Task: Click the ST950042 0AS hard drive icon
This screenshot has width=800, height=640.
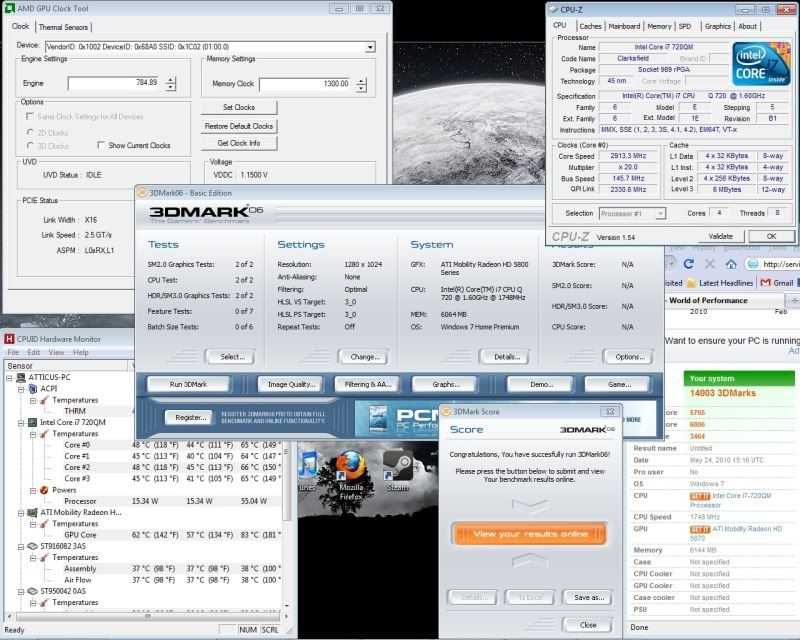Action: 33,591
